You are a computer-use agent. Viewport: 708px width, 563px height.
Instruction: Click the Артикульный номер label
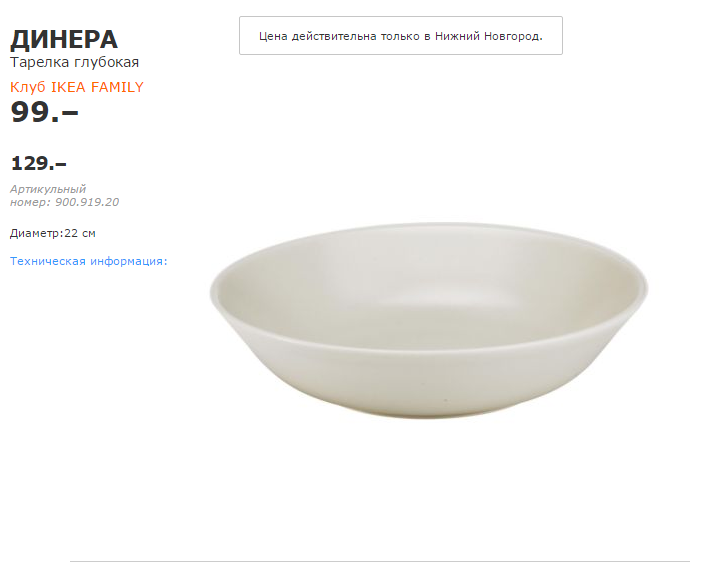coord(48,189)
